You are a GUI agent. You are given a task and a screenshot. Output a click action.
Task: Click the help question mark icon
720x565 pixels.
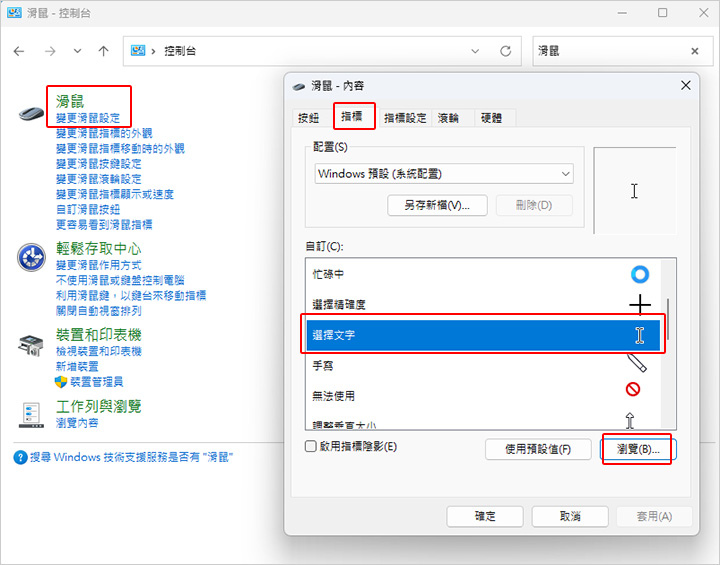click(20, 458)
